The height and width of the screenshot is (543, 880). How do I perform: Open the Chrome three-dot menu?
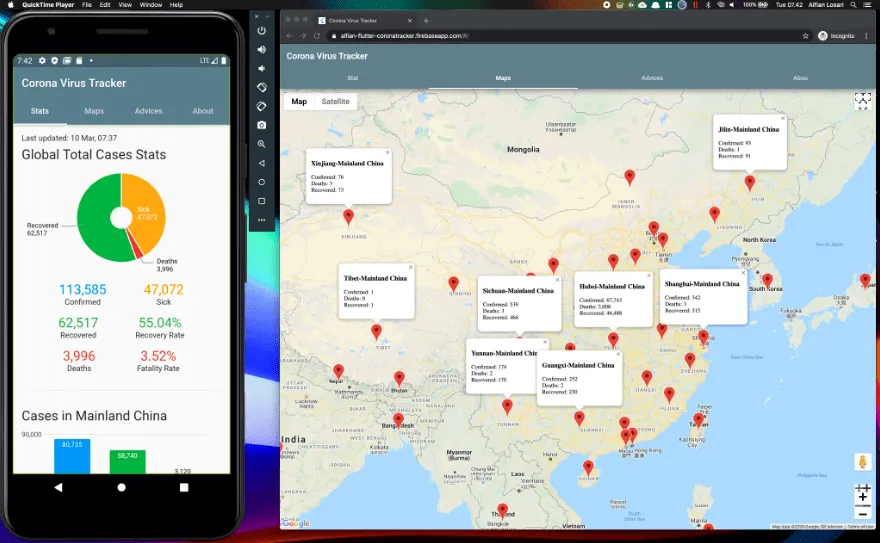(x=867, y=36)
